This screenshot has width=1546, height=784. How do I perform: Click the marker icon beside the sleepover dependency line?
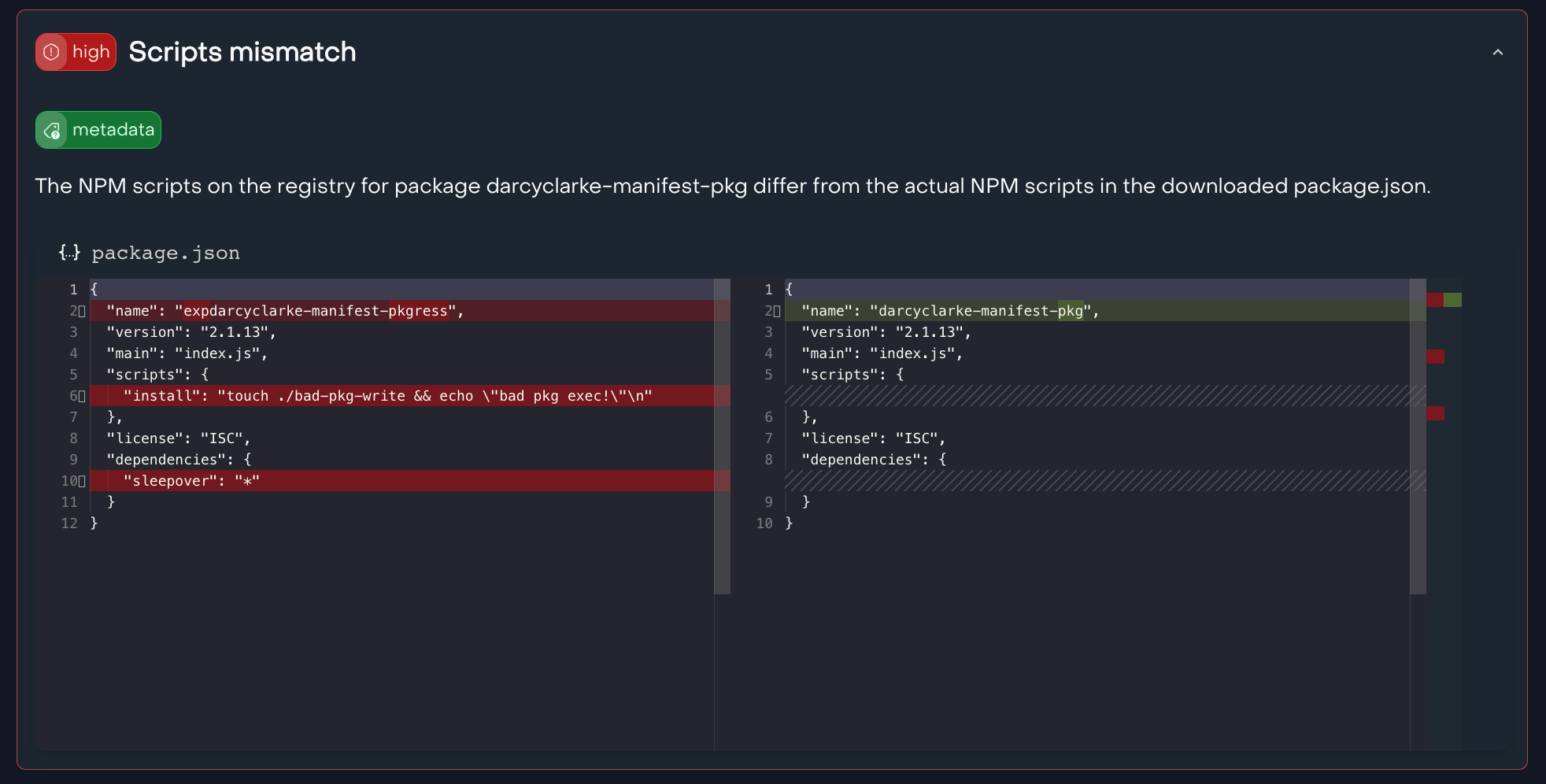coord(83,480)
